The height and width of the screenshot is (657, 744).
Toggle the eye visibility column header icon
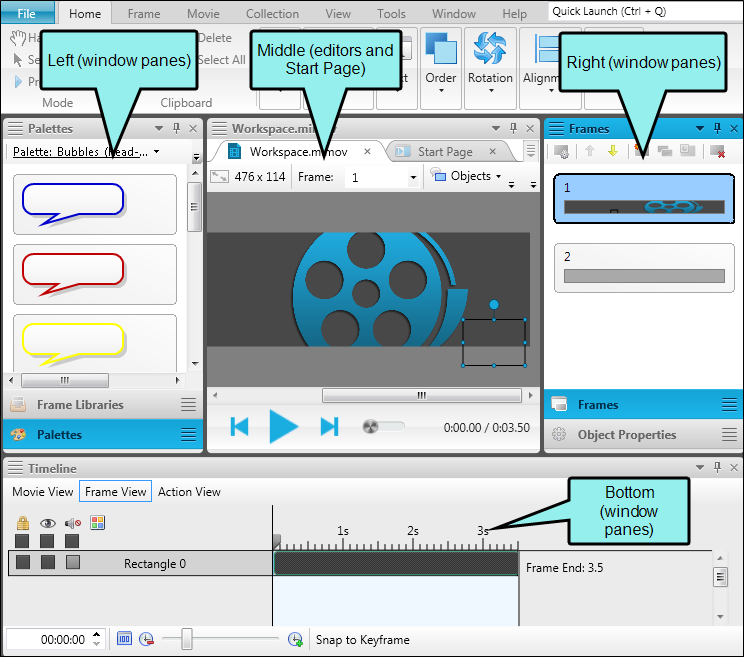pos(47,523)
